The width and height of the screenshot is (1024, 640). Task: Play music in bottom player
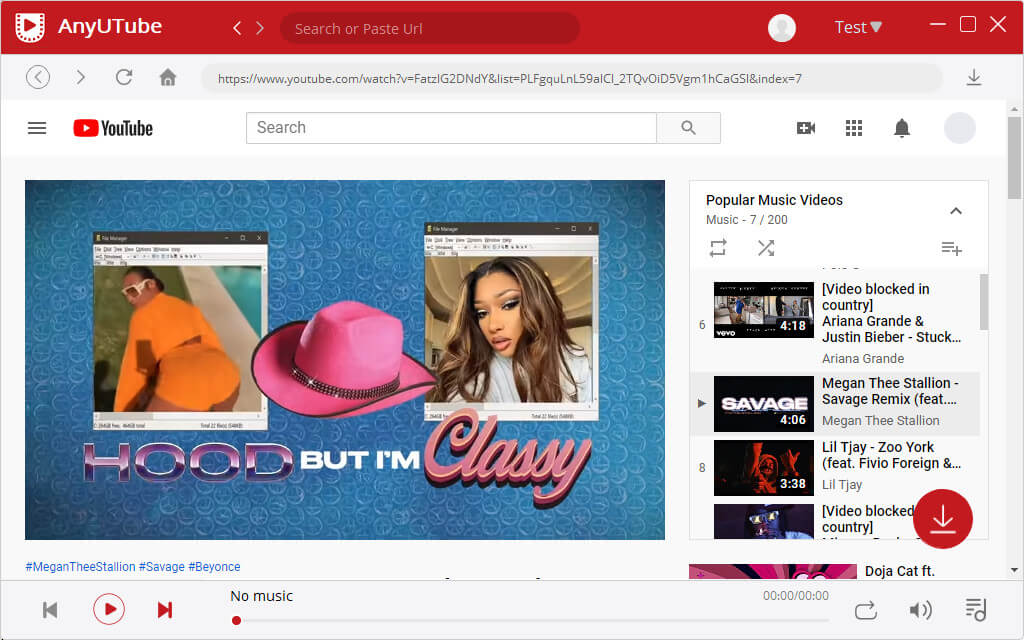pos(108,609)
